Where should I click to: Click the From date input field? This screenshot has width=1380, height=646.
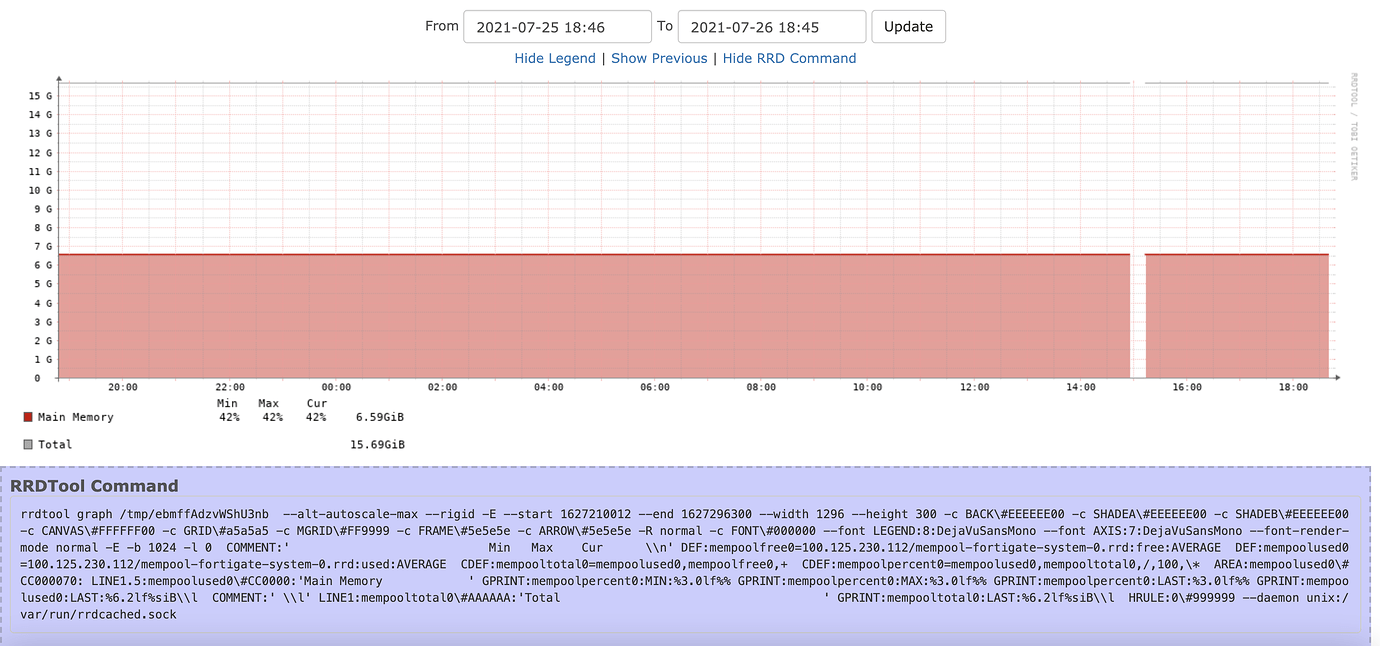[x=557, y=27]
